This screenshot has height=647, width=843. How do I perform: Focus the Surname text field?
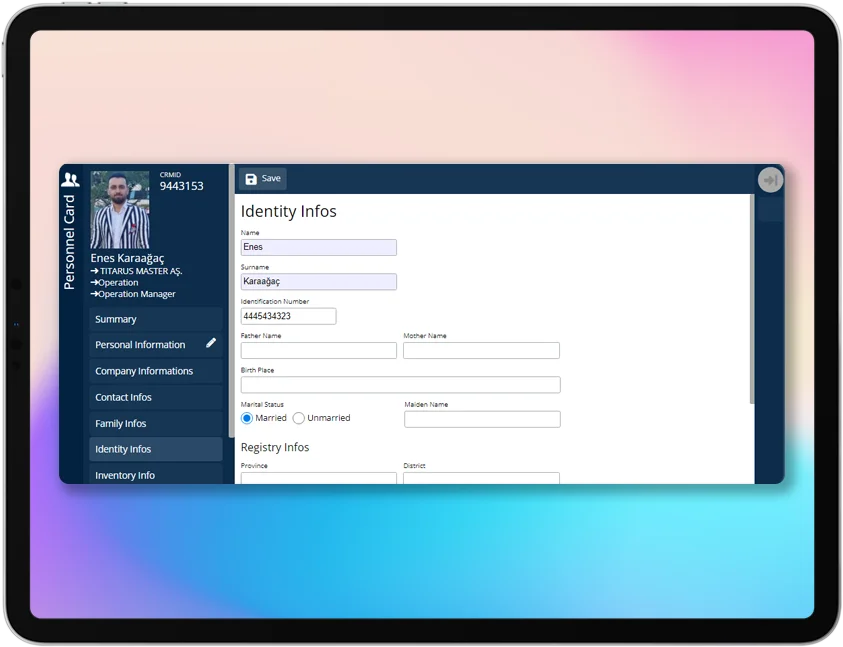[318, 282]
